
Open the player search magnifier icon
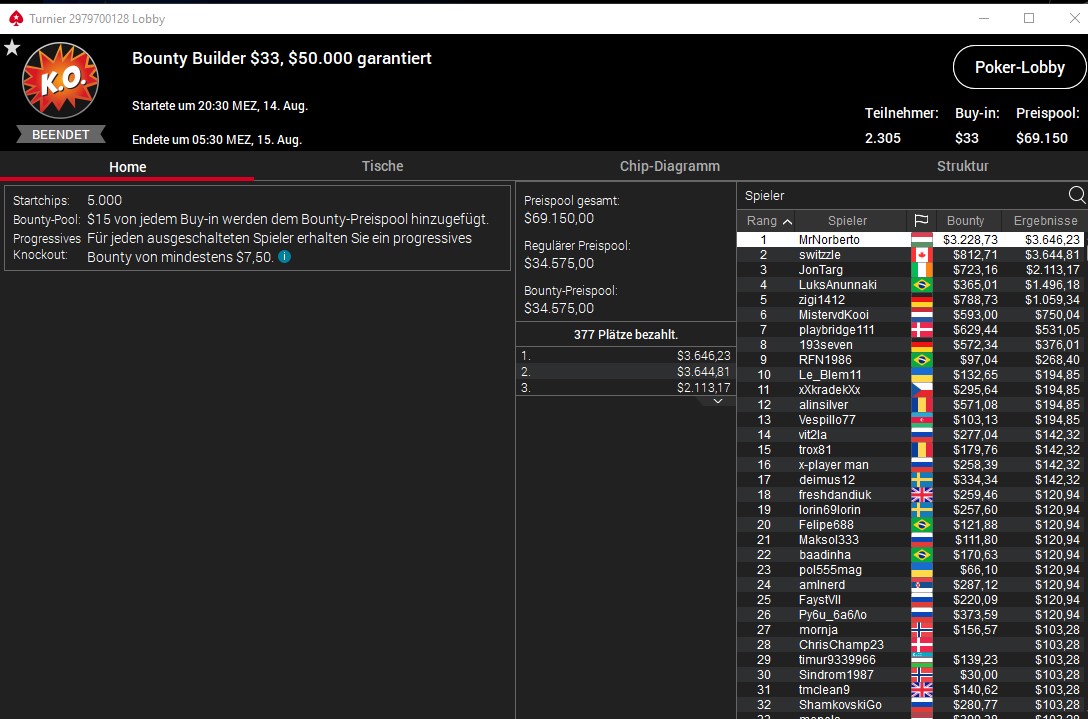[1076, 195]
